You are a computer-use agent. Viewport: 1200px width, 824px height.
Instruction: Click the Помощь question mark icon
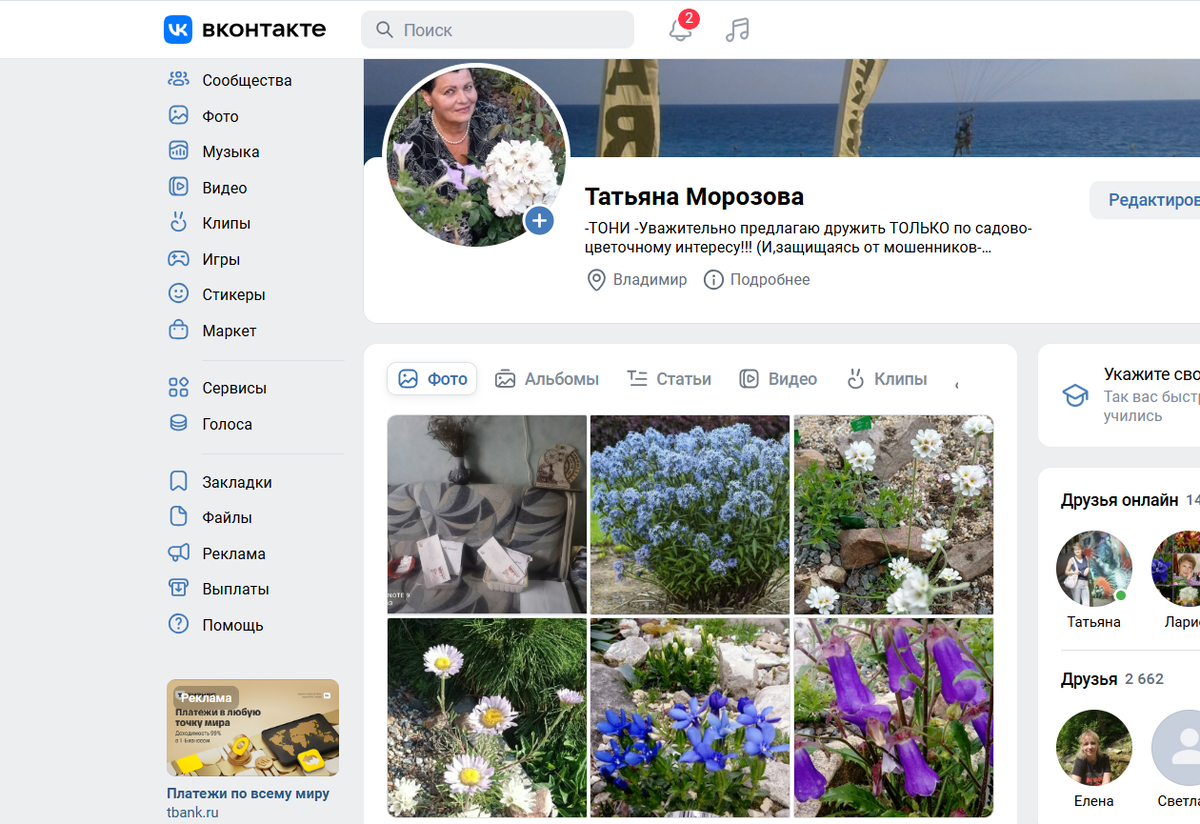click(x=178, y=625)
